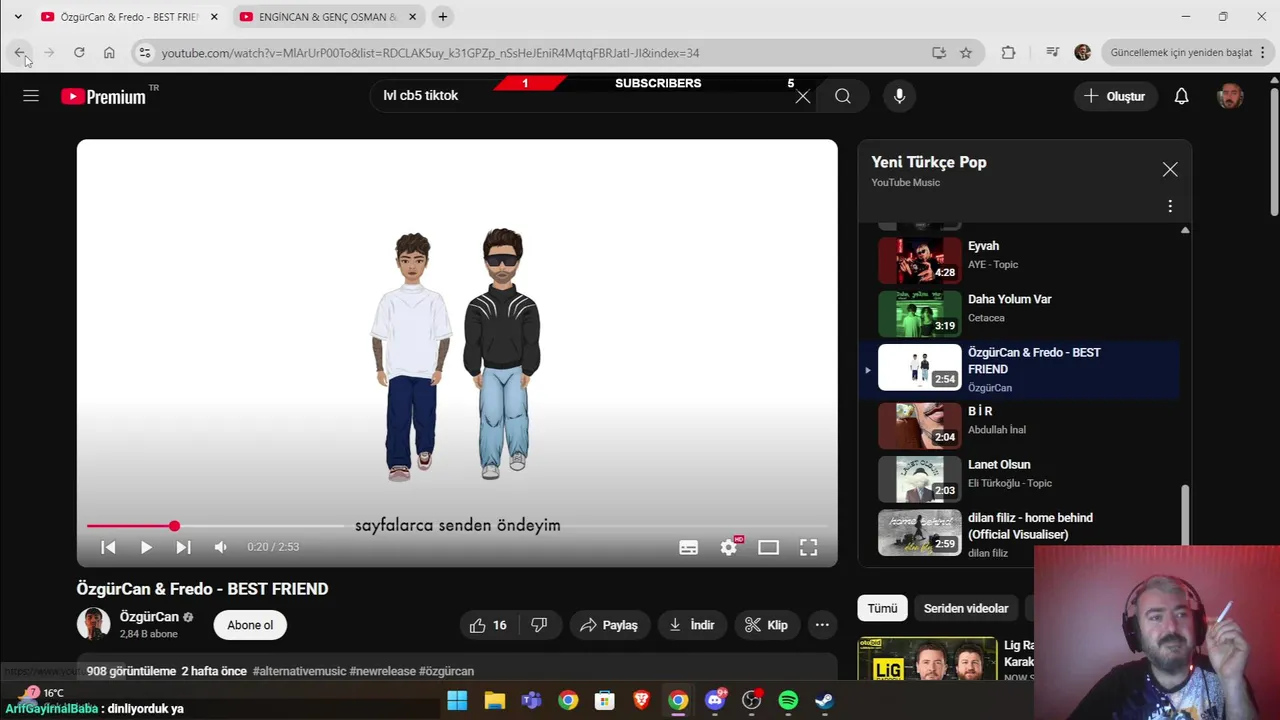Close the Yeni Türkçe Pop playlist panel
The height and width of the screenshot is (720, 1280).
click(1170, 170)
